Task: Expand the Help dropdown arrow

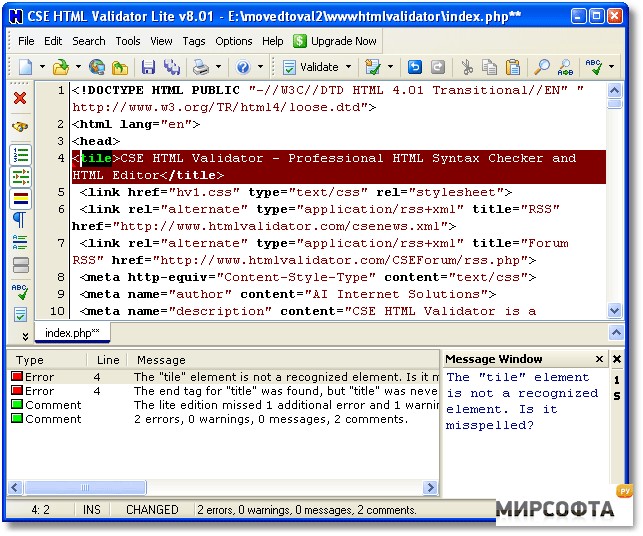Action: (260, 66)
